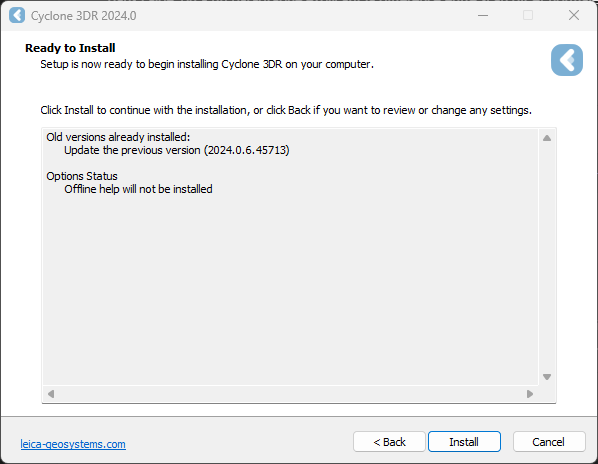The width and height of the screenshot is (598, 464).
Task: Click the empty area of summary box
Action: [290, 290]
